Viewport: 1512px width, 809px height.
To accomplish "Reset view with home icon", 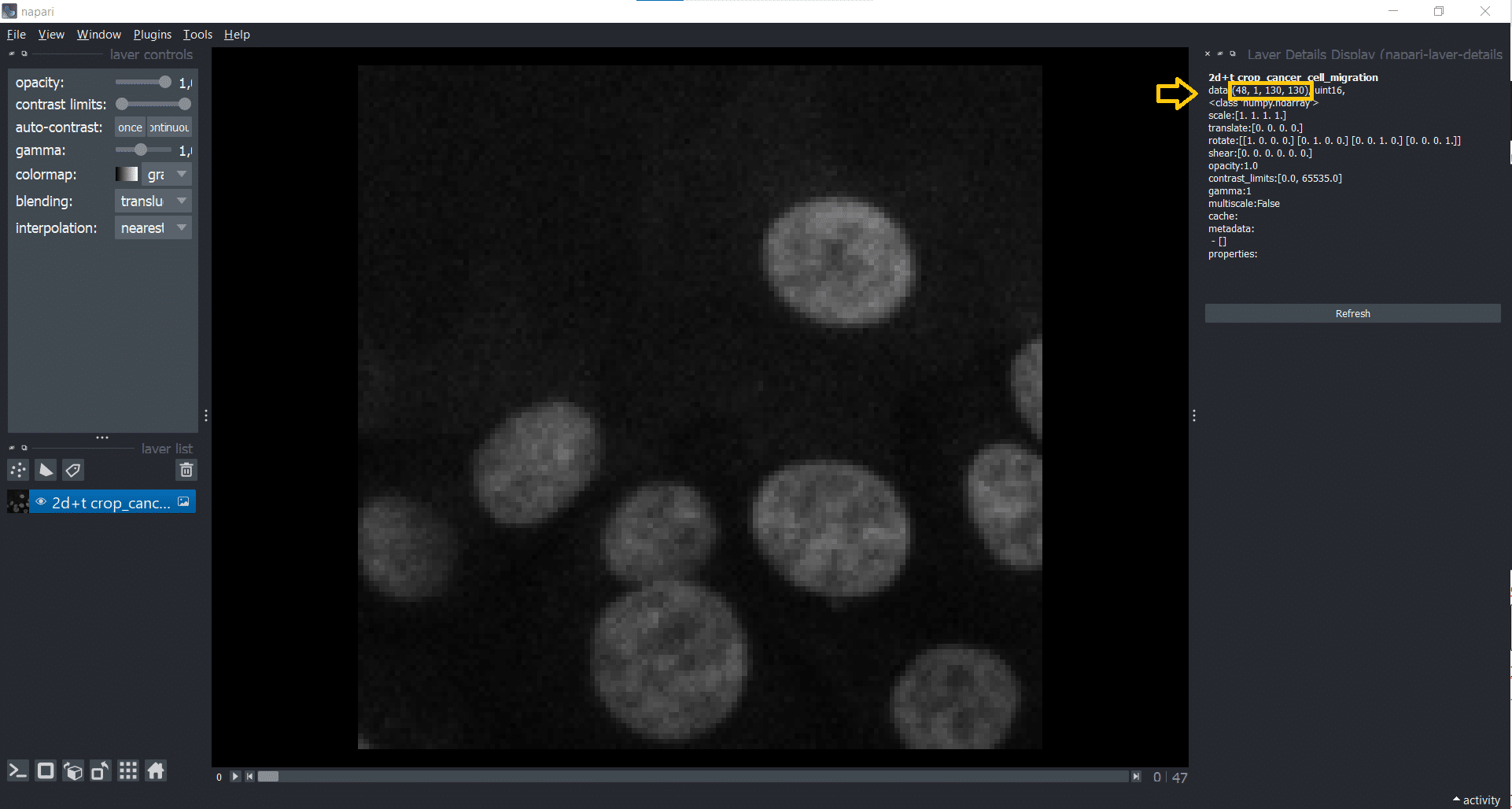I will click(156, 771).
